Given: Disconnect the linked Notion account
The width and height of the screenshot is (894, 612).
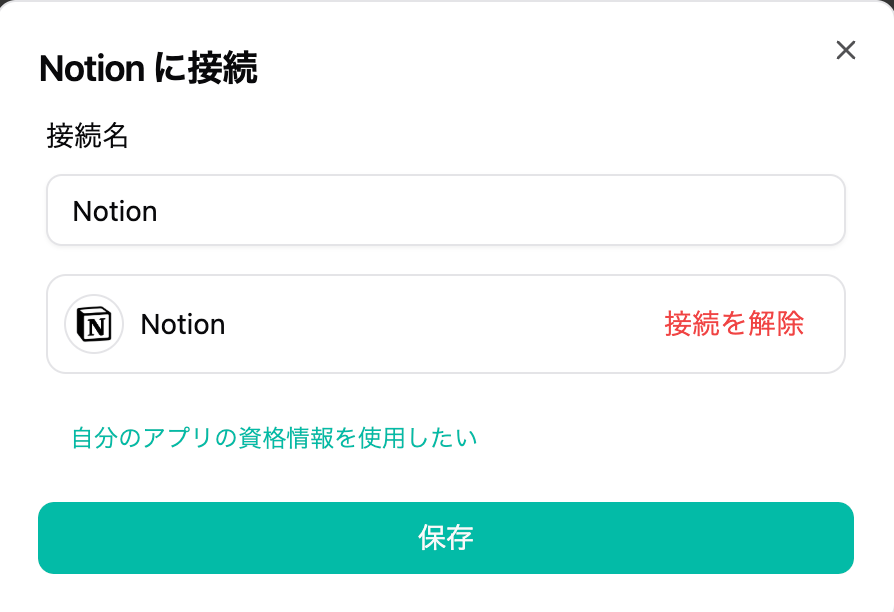Looking at the screenshot, I should click(x=734, y=324).
